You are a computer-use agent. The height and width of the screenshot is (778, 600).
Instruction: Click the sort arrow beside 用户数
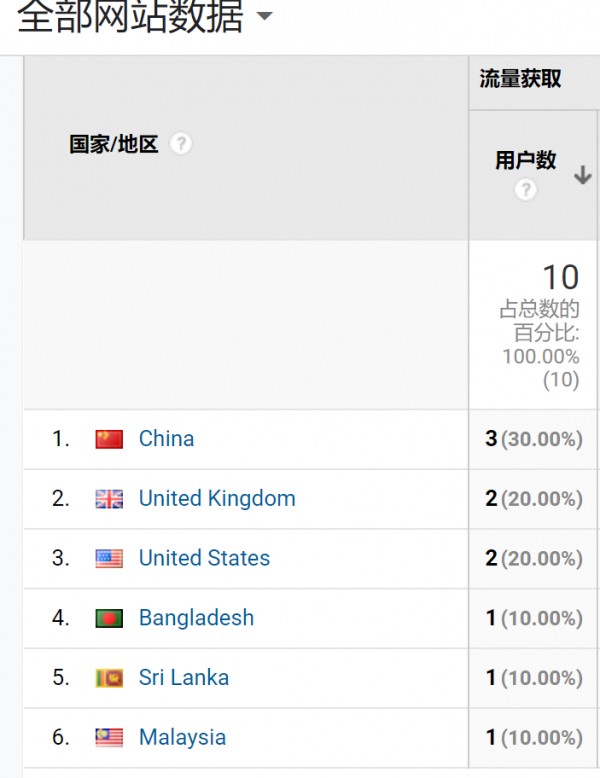pos(582,176)
